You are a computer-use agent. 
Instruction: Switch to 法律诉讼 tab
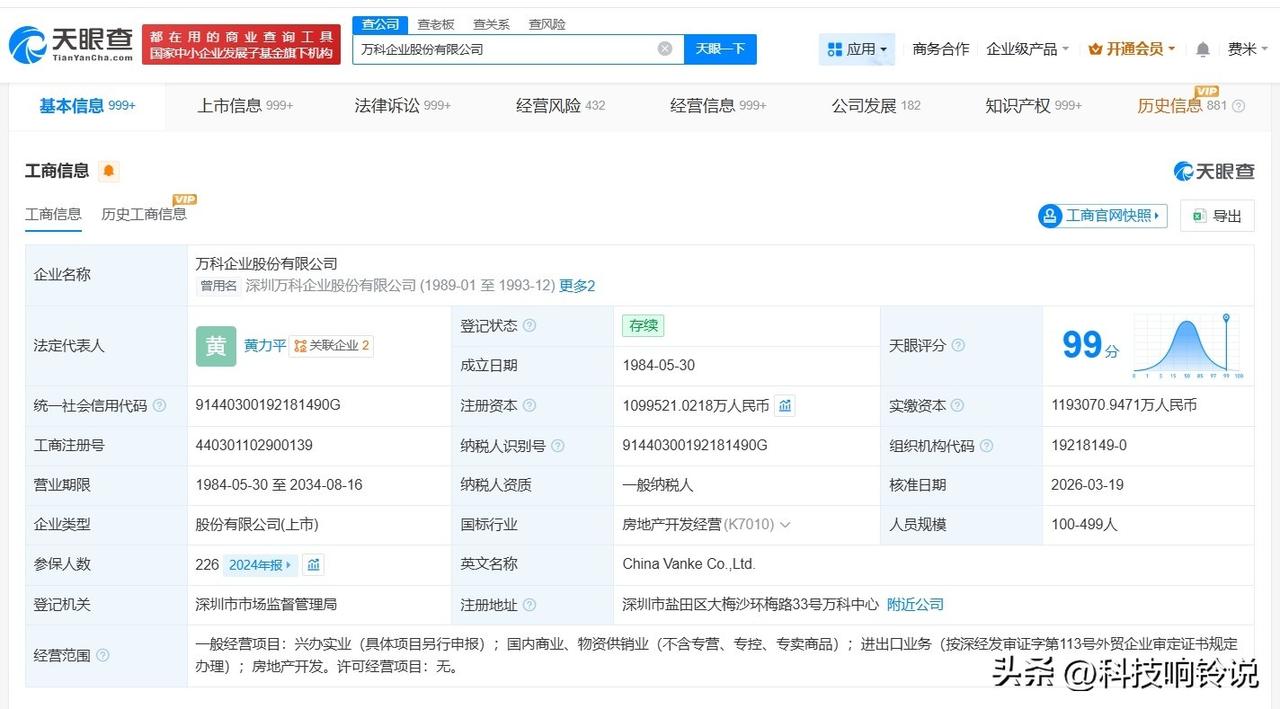pyautogui.click(x=403, y=106)
